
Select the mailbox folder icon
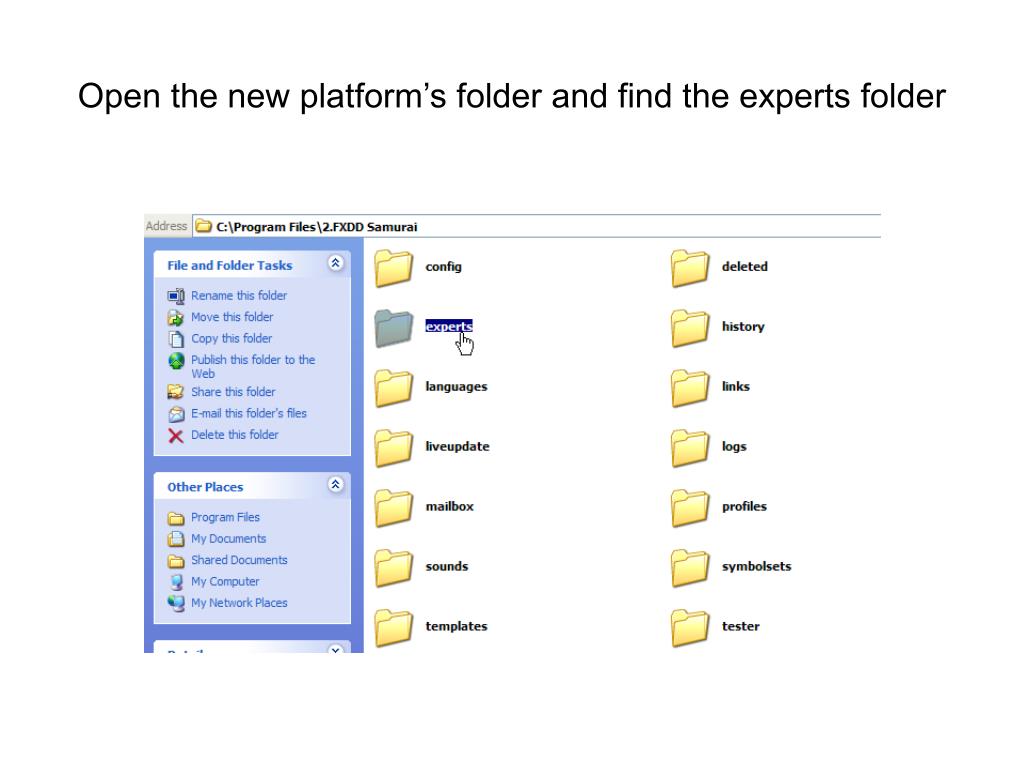pos(394,507)
